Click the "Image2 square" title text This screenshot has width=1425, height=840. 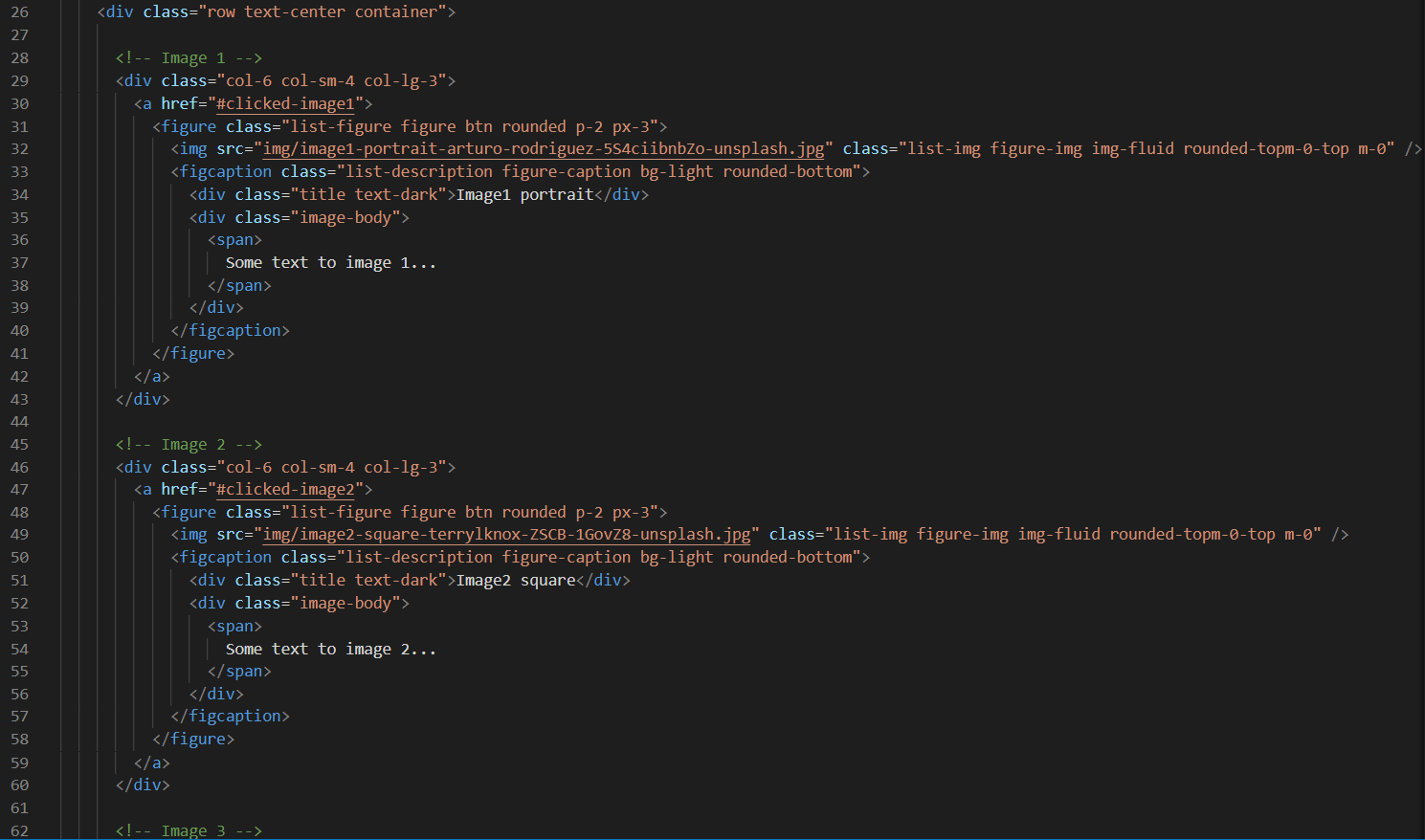516,580
